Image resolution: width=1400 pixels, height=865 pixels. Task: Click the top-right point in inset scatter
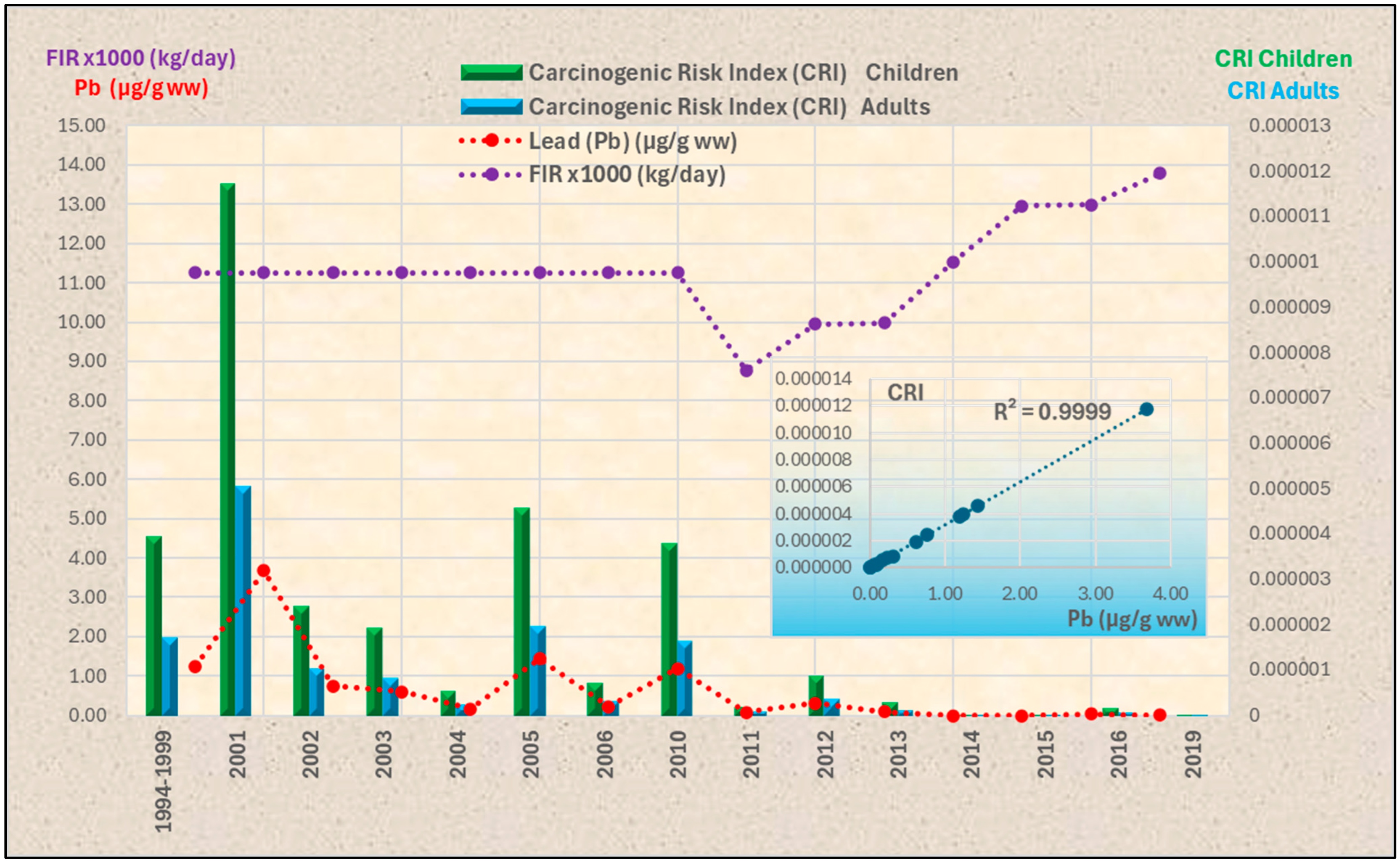pos(1146,409)
